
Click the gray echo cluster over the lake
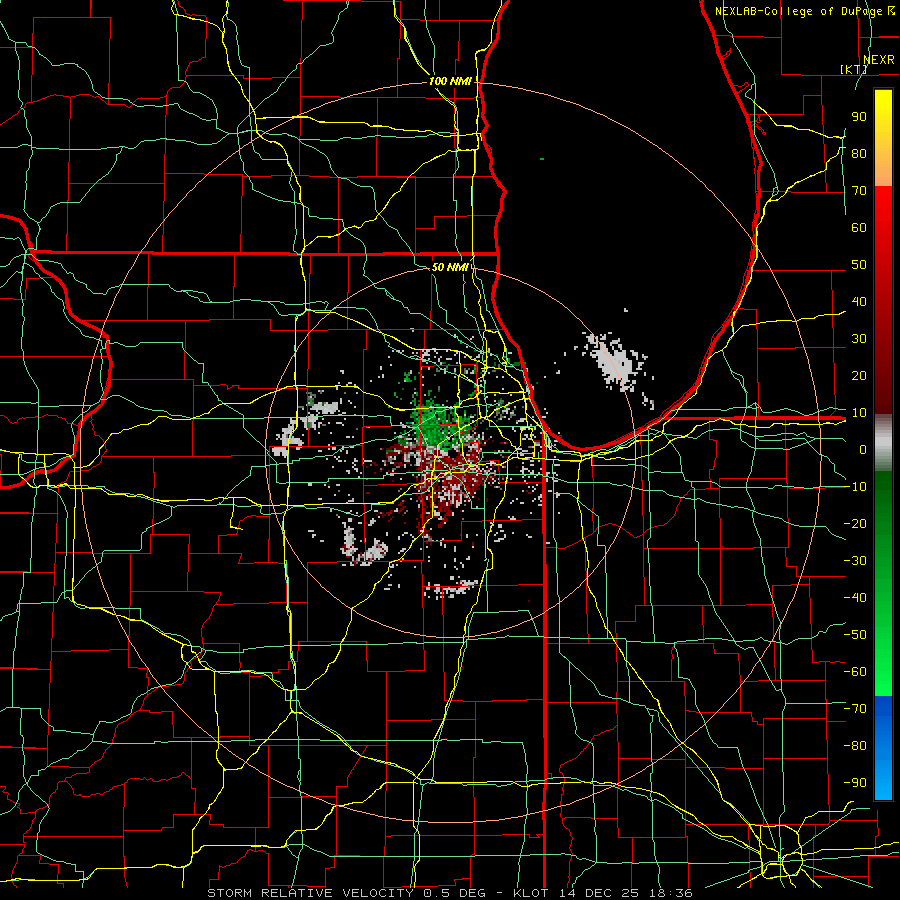click(617, 362)
